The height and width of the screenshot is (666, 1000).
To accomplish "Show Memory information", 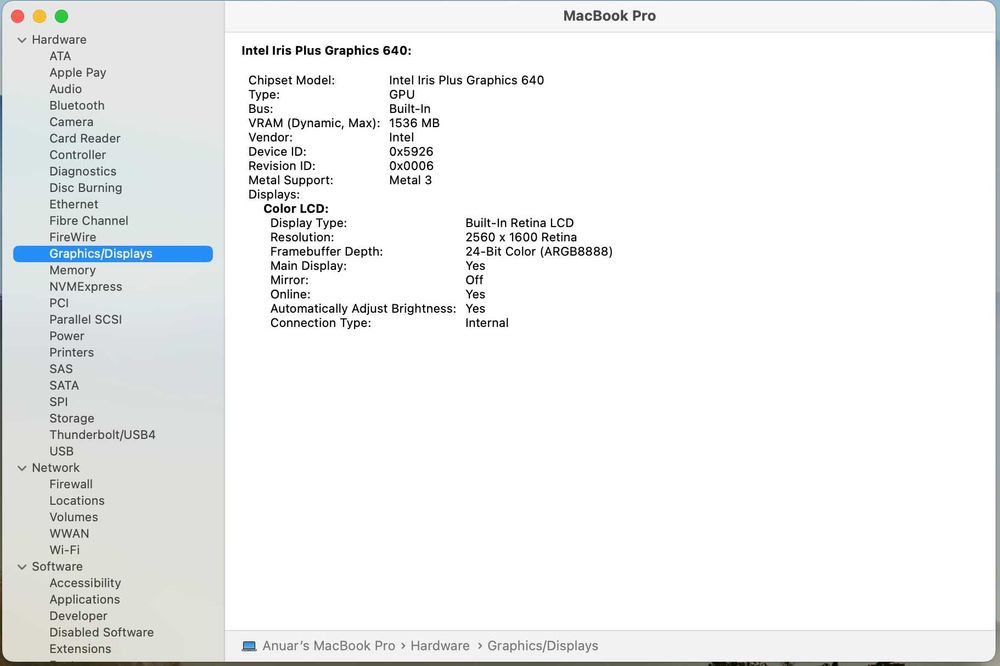I will [73, 270].
